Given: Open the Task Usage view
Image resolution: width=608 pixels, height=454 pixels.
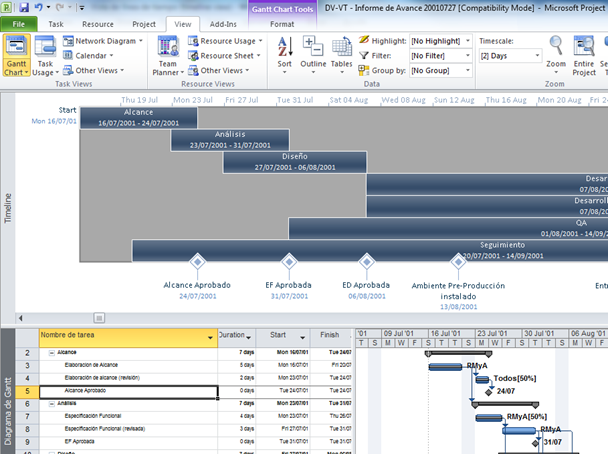Looking at the screenshot, I should pos(45,55).
